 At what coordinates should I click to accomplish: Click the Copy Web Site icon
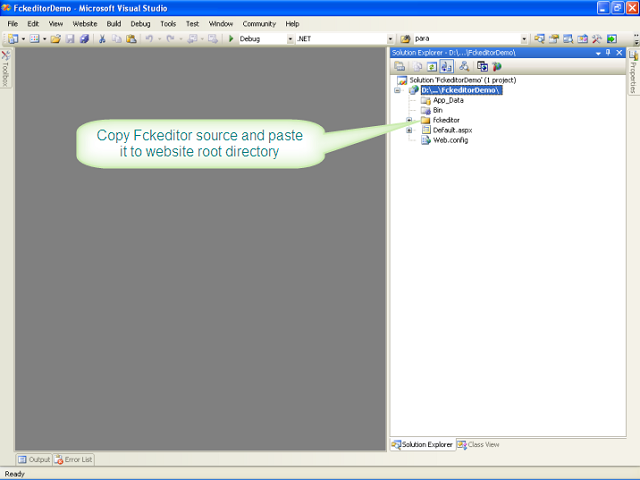(482, 66)
